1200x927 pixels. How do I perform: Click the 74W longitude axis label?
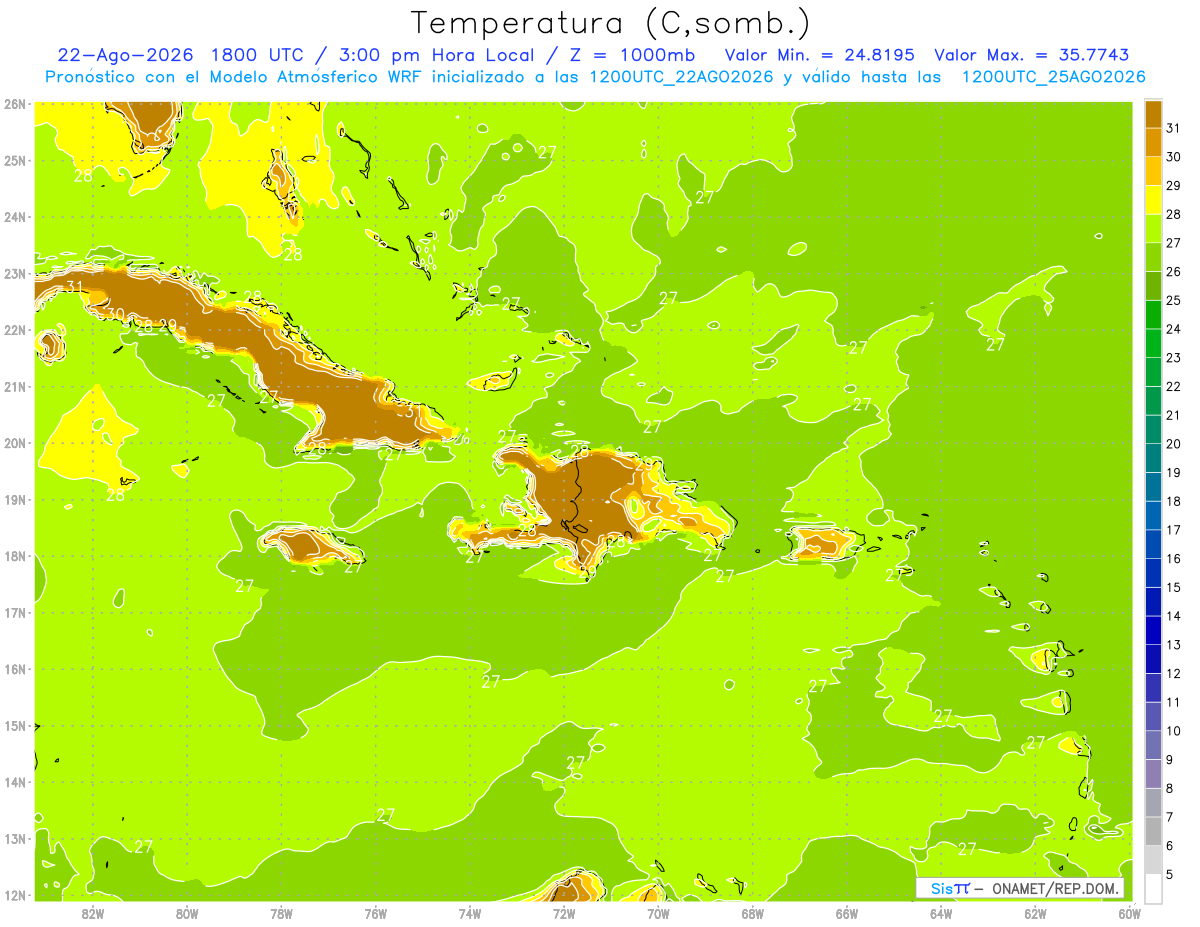tap(470, 913)
